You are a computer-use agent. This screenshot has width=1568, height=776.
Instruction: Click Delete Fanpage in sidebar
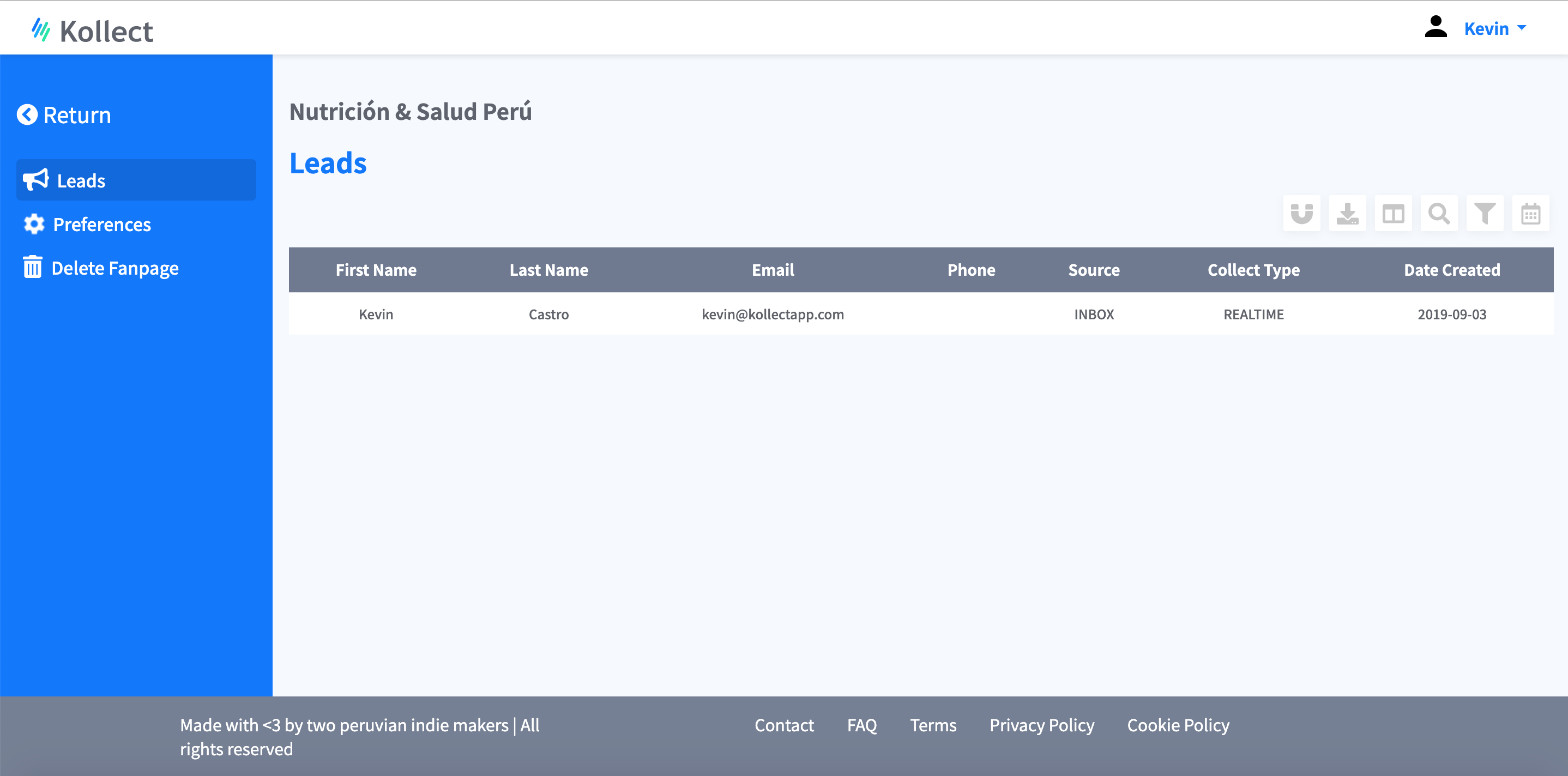coord(114,269)
